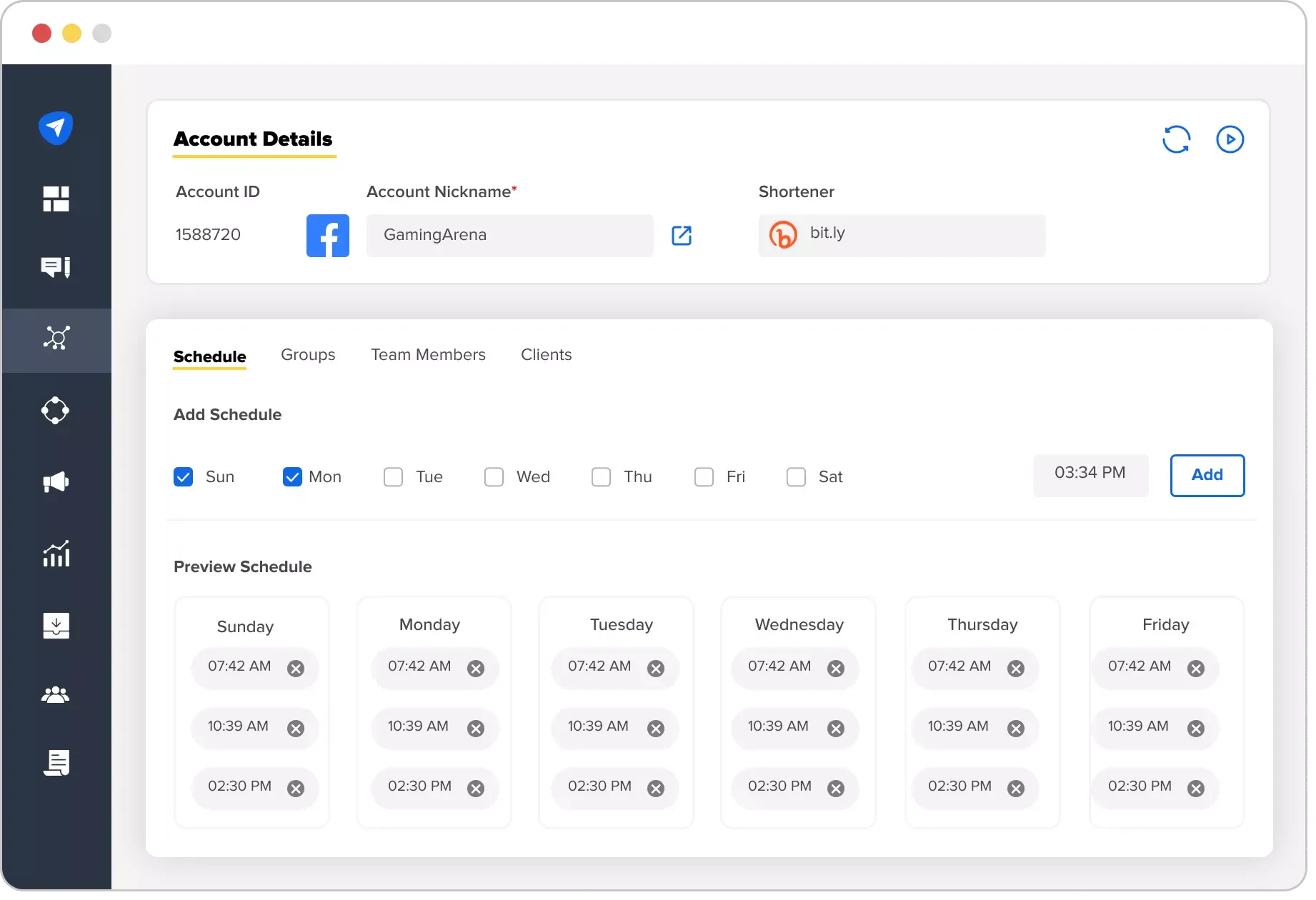
Task: Remove Sunday's 07:42 AM time slot
Action: pos(296,669)
